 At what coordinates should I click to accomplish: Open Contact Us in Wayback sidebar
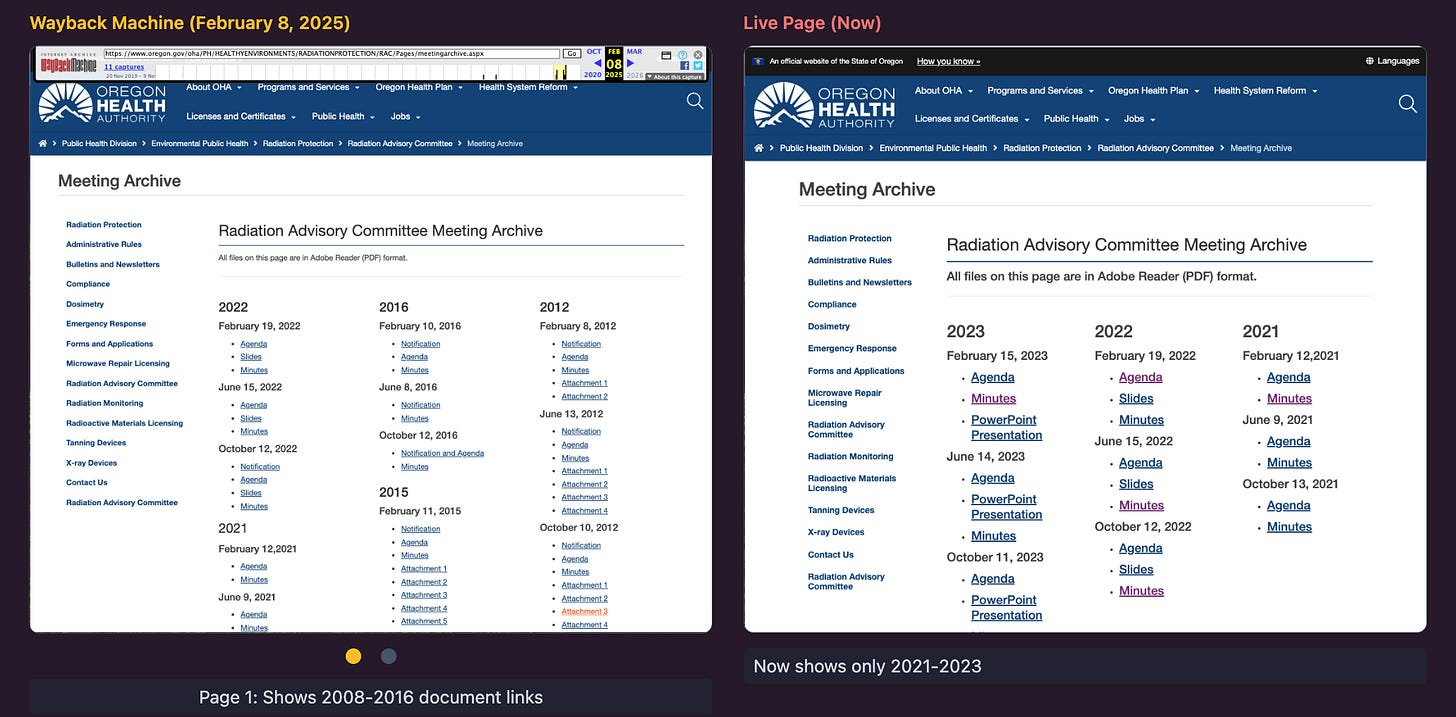(87, 482)
